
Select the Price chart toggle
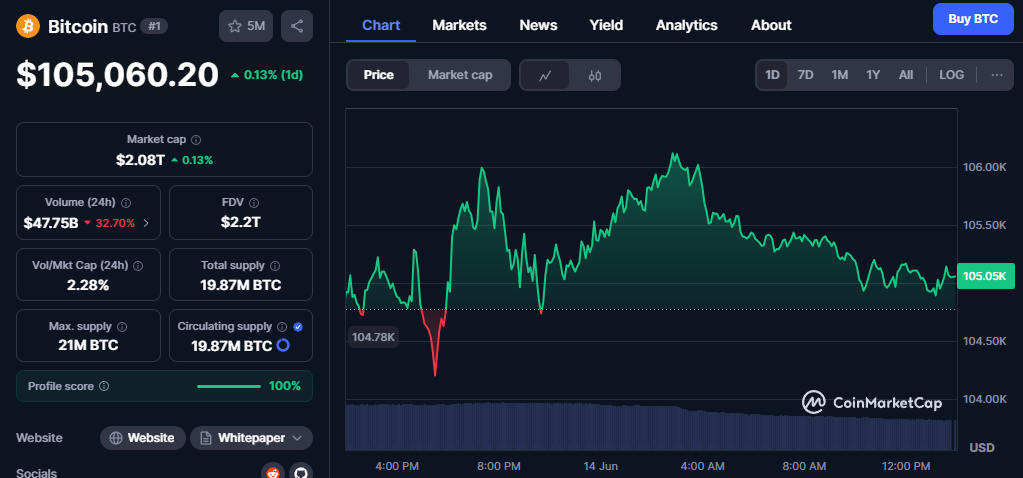378,75
